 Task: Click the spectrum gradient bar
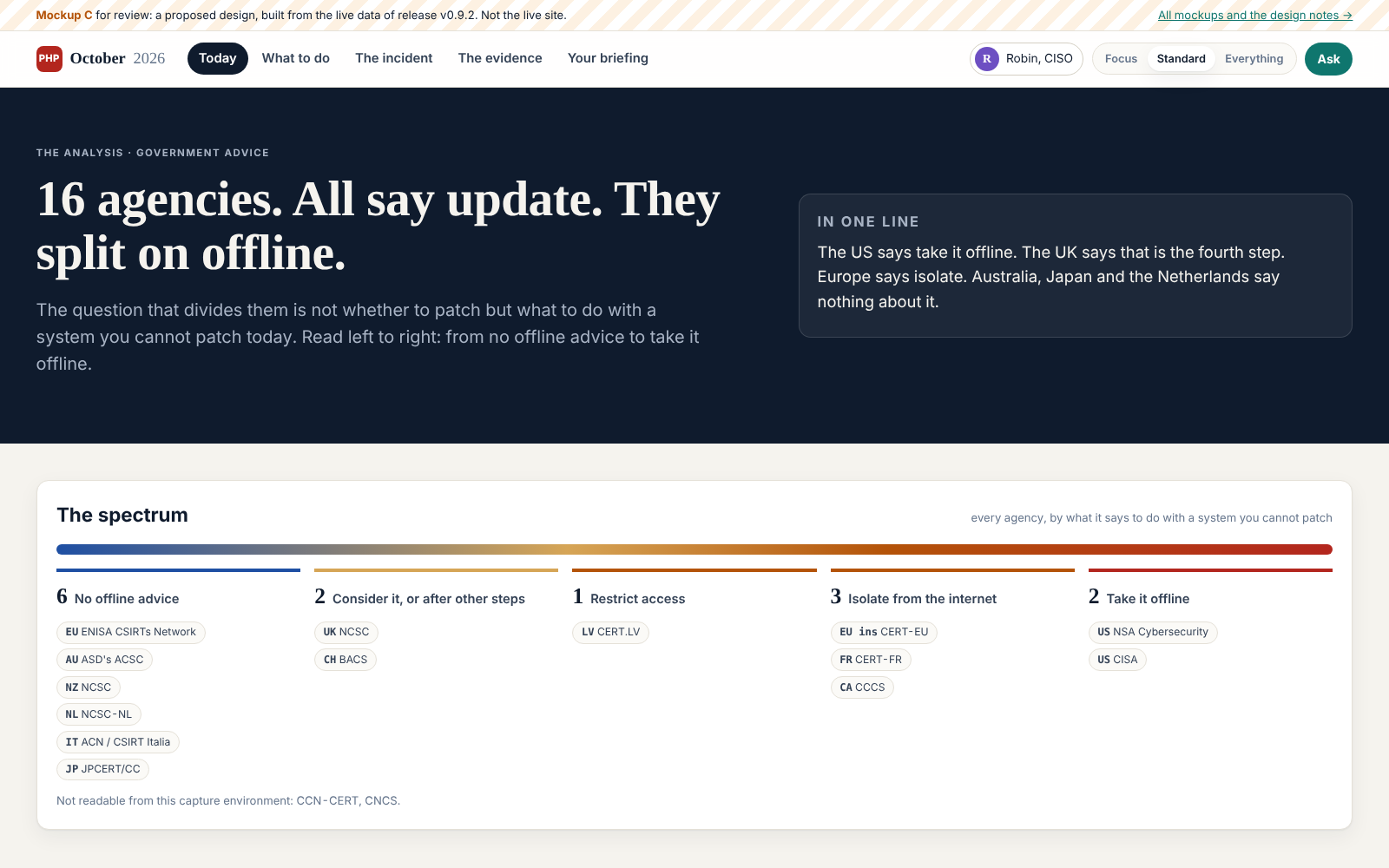[694, 549]
